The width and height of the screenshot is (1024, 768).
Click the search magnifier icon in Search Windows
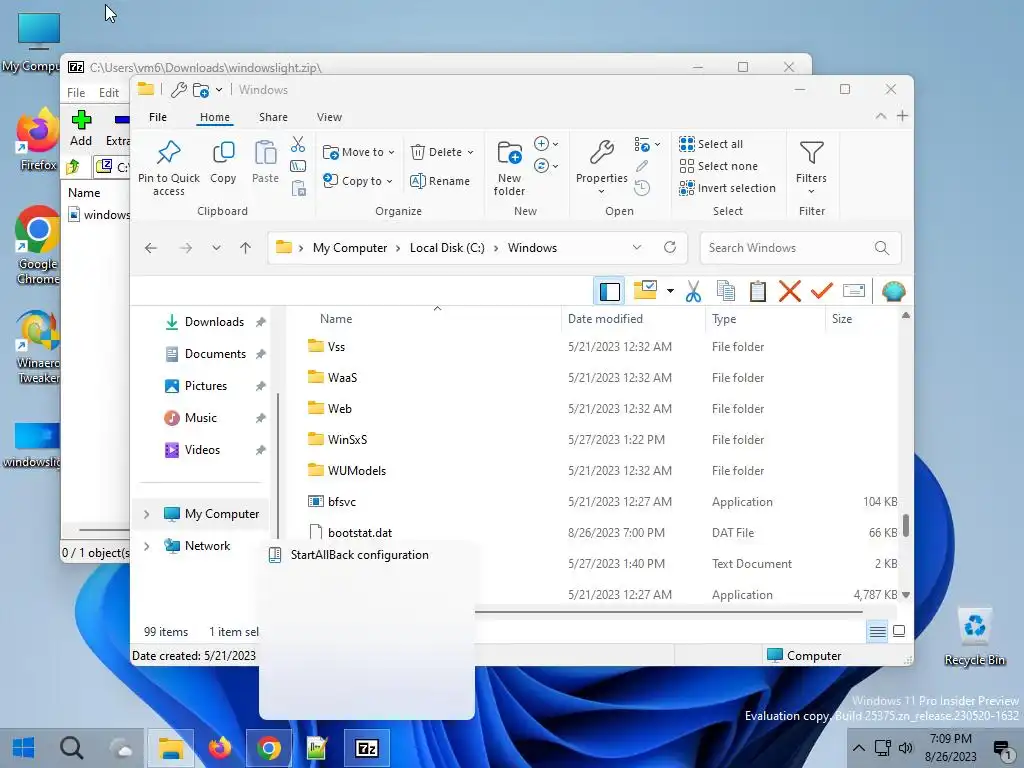point(882,248)
